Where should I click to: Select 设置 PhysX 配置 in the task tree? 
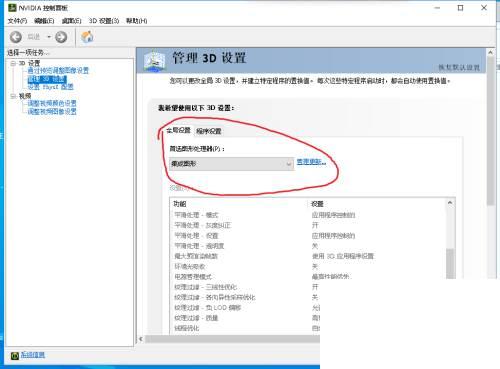(50, 87)
